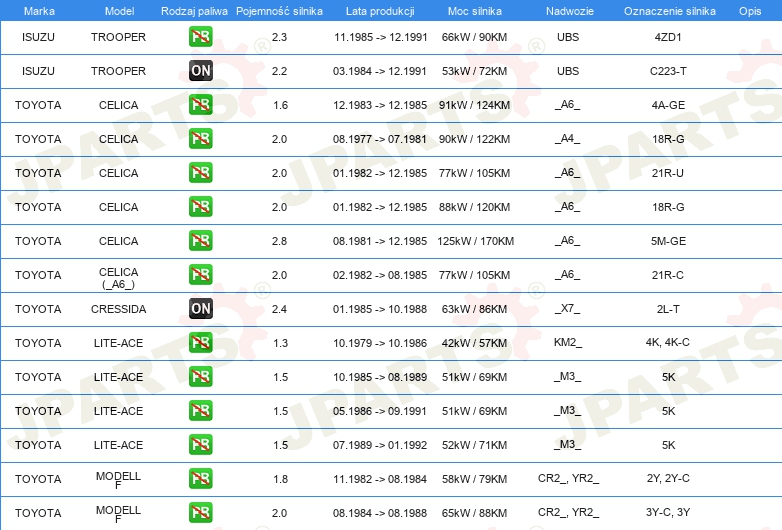Click power value 42kW / 57KM
782x530 pixels.
point(474,343)
